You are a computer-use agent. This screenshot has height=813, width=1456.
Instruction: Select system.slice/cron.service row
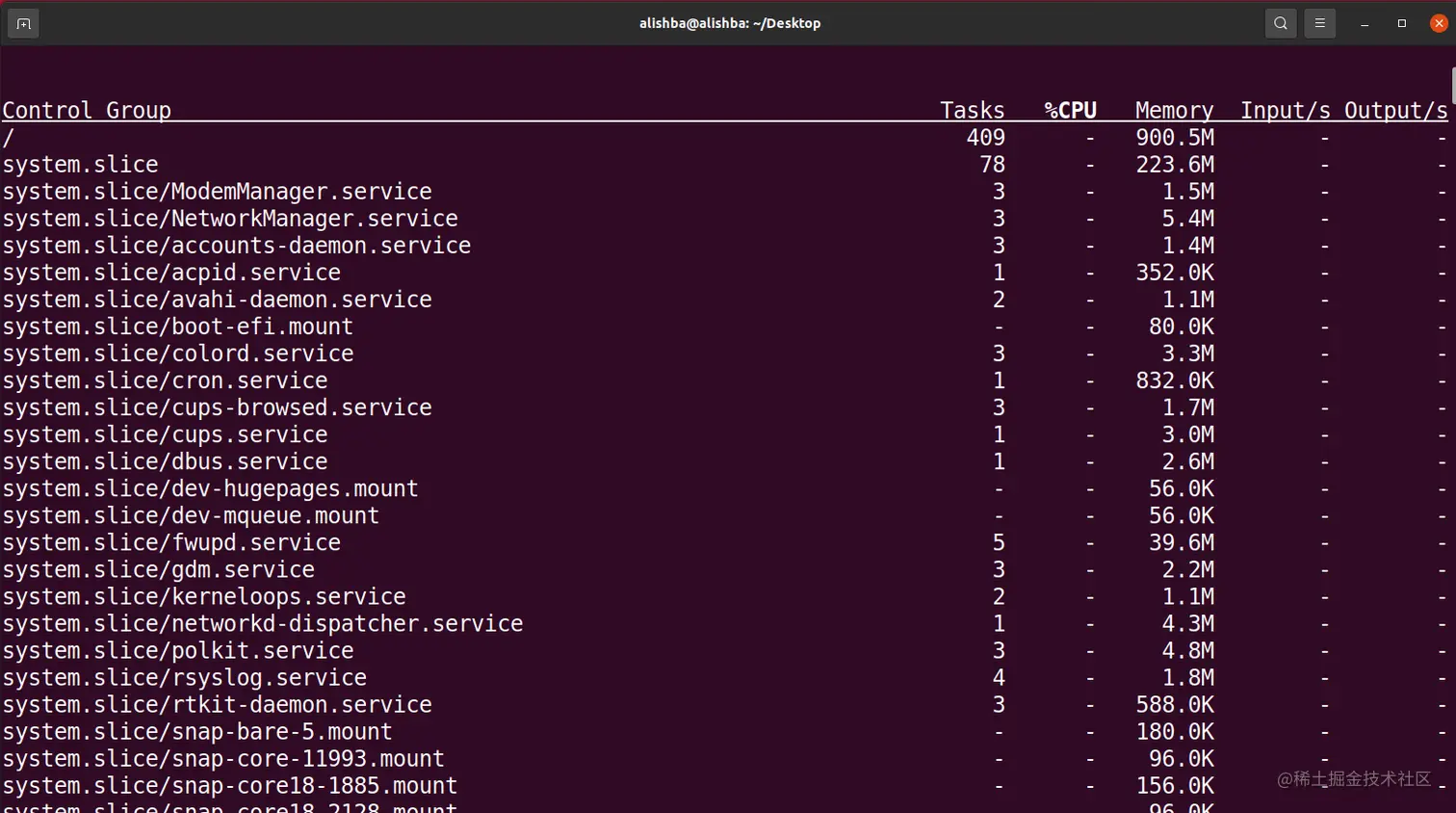point(724,380)
